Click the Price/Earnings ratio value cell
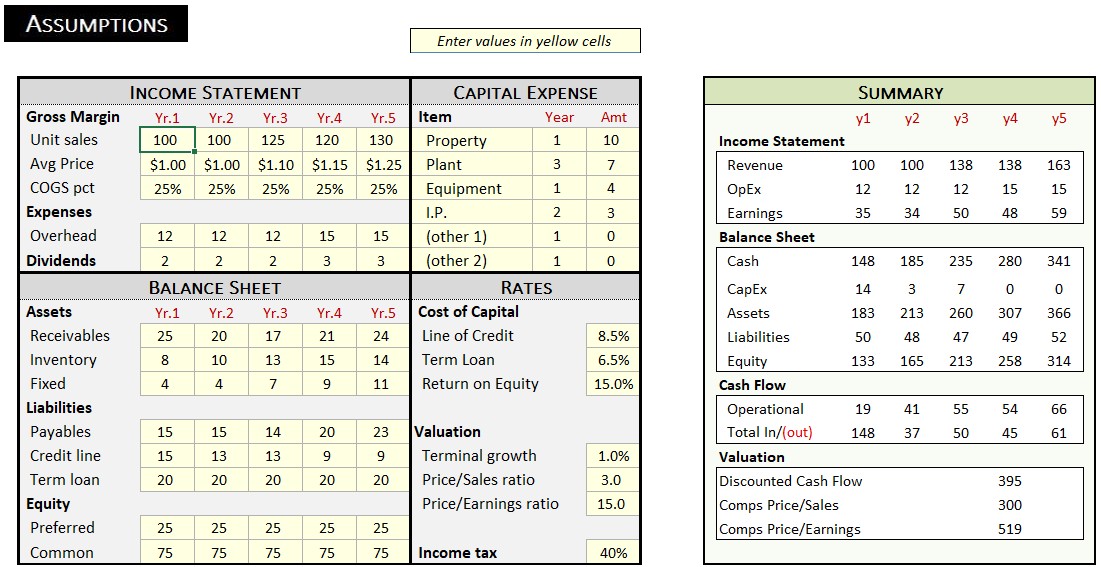Screen dimensions: 1101x567 pos(612,504)
